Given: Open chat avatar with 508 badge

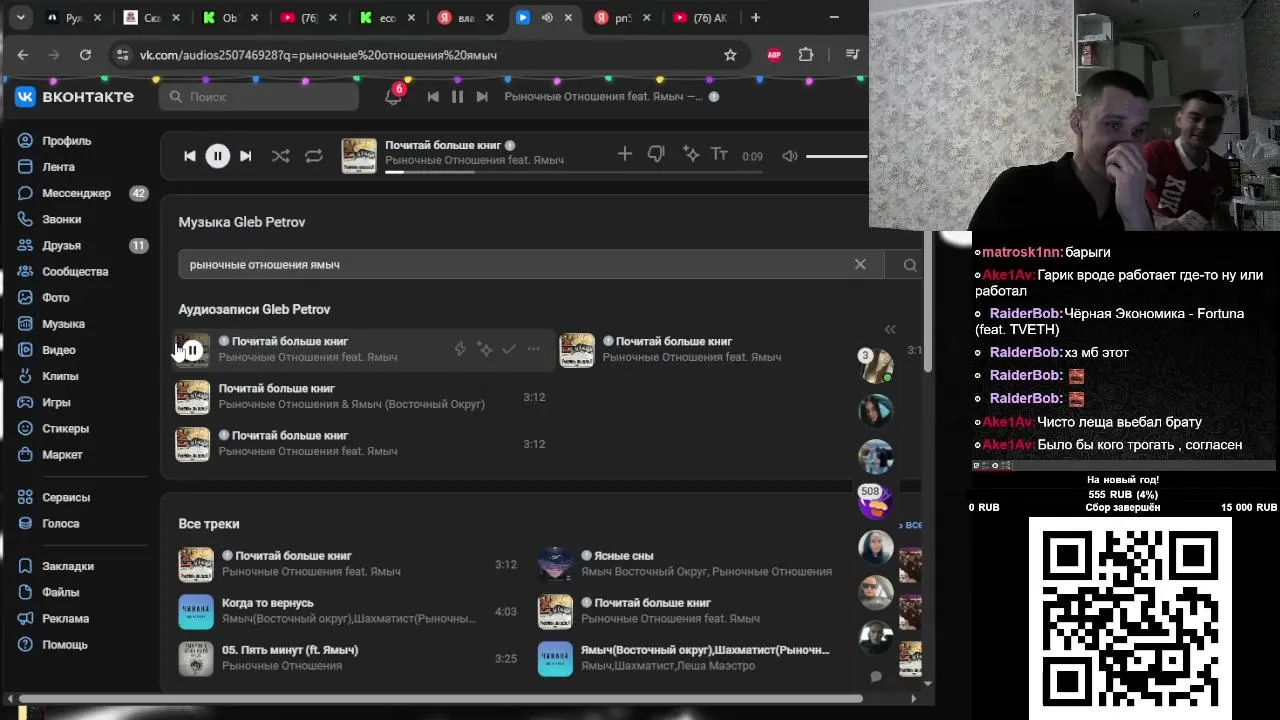Looking at the screenshot, I should pyautogui.click(x=875, y=501).
